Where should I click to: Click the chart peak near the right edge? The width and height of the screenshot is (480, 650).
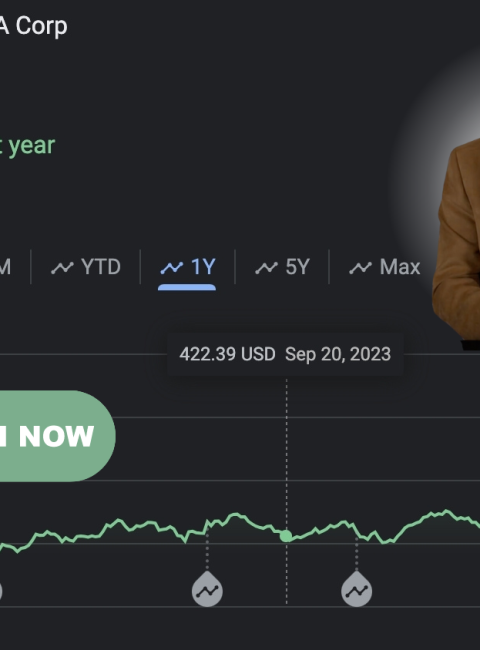click(446, 512)
